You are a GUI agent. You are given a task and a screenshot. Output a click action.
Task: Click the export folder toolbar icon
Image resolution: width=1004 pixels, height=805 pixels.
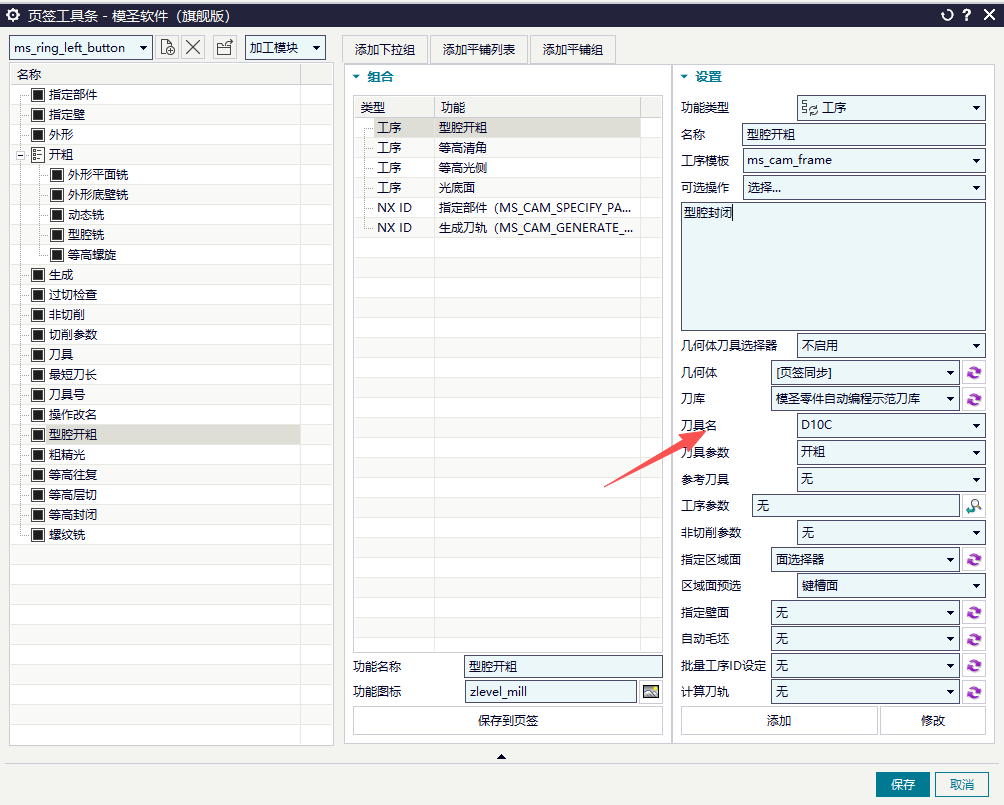224,47
